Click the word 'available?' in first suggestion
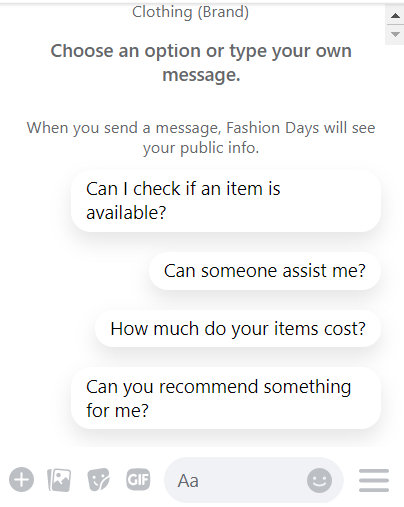This screenshot has width=404, height=507. click(126, 213)
